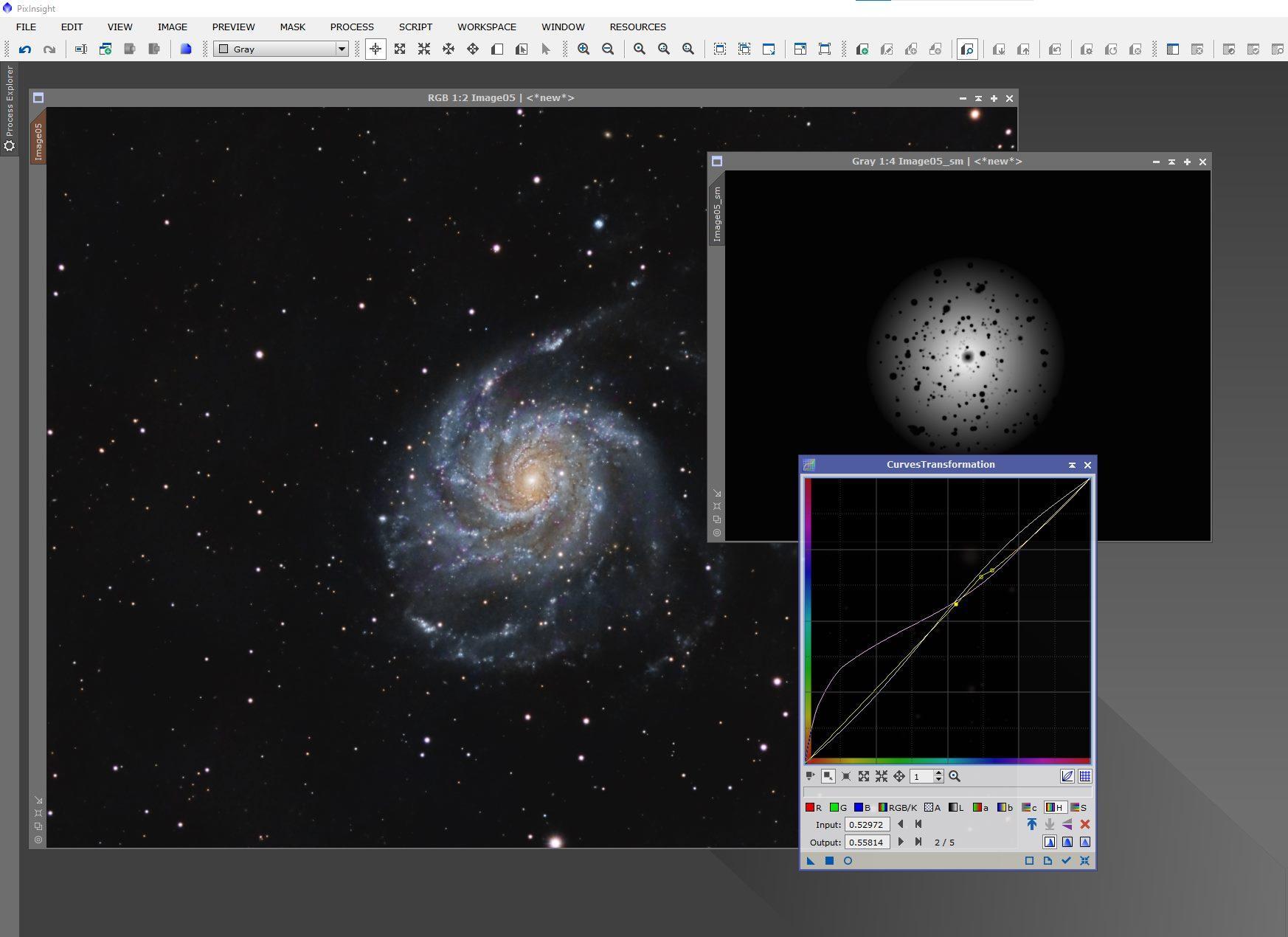Click the real-time preview circle icon
The image size is (1288, 937).
coord(848,861)
